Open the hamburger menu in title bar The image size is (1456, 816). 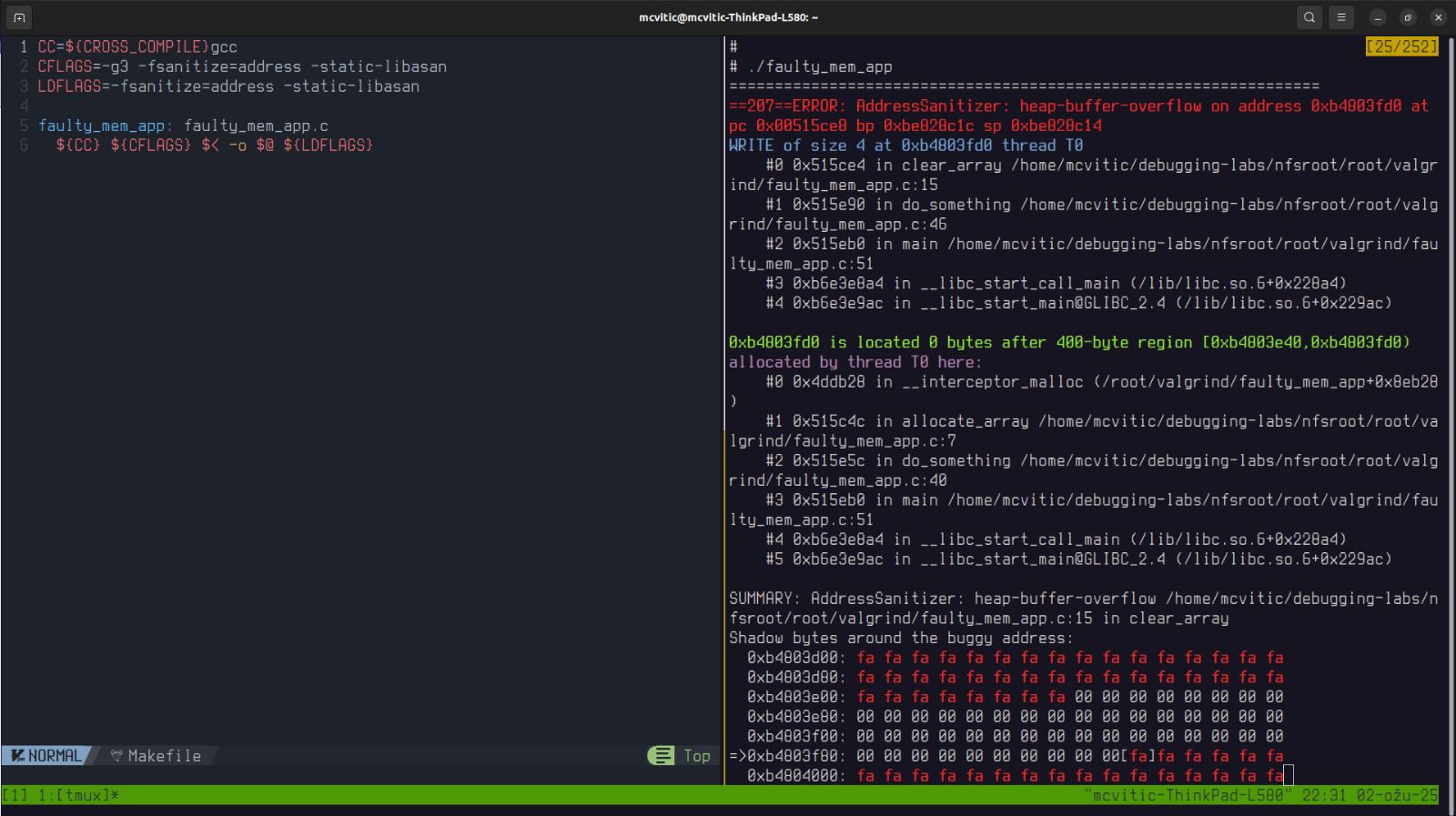coord(1340,17)
